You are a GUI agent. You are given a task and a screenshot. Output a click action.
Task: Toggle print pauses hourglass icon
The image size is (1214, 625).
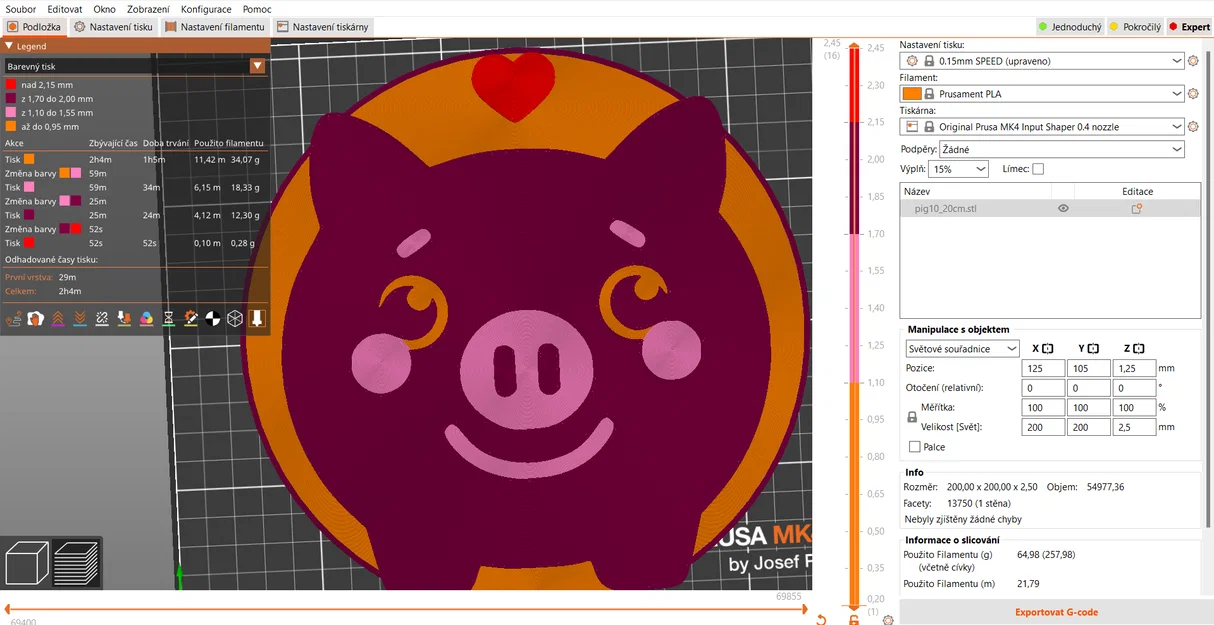click(x=168, y=319)
